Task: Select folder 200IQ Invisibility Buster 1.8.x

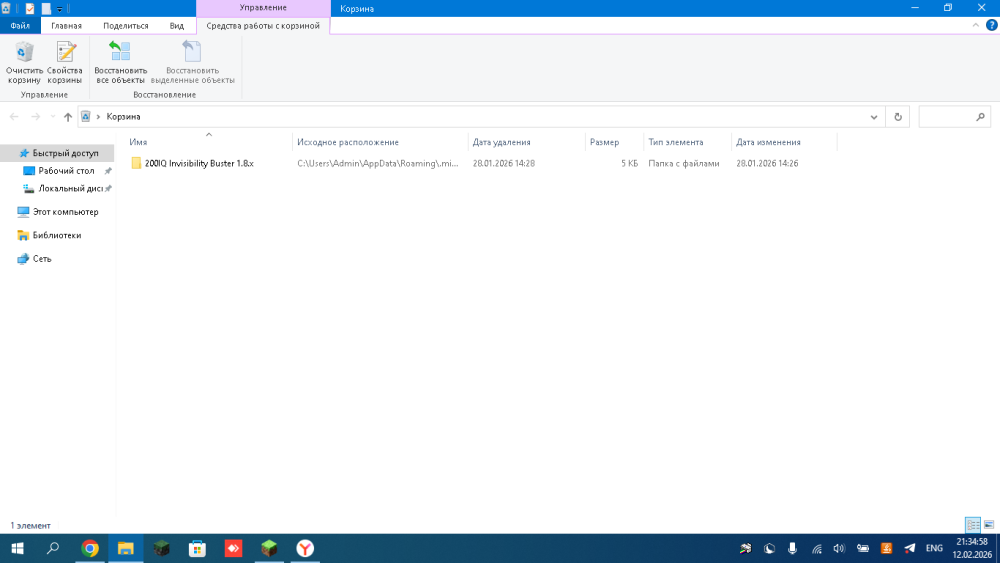Action: (x=199, y=163)
